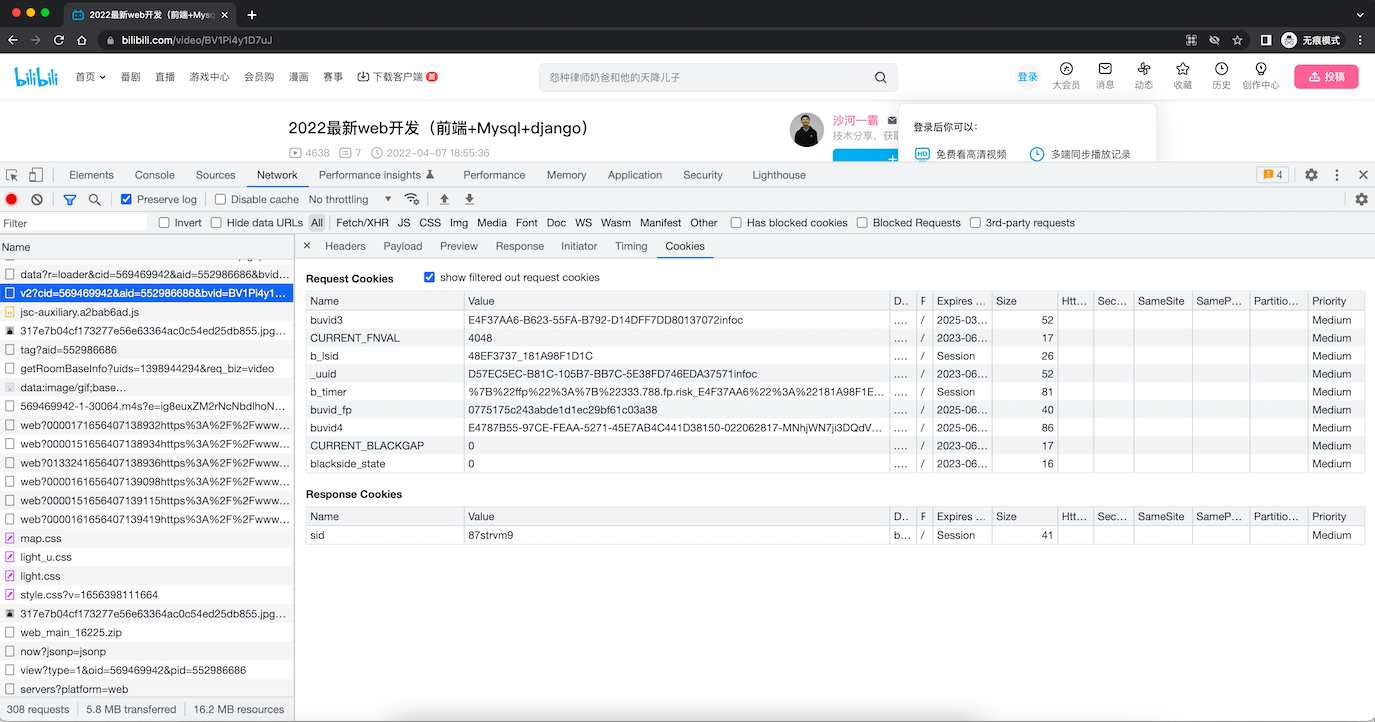1375x722 pixels.
Task: Open 番剧 link in bilibili nav
Action: pyautogui.click(x=130, y=77)
